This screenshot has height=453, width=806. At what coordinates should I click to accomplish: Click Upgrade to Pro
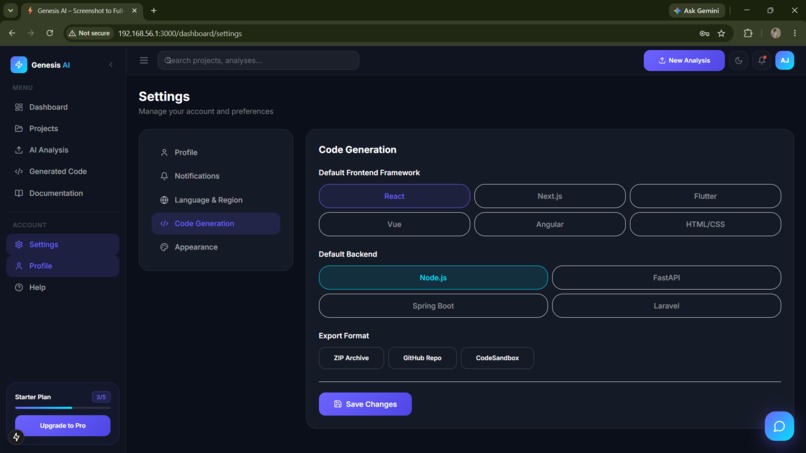click(63, 426)
